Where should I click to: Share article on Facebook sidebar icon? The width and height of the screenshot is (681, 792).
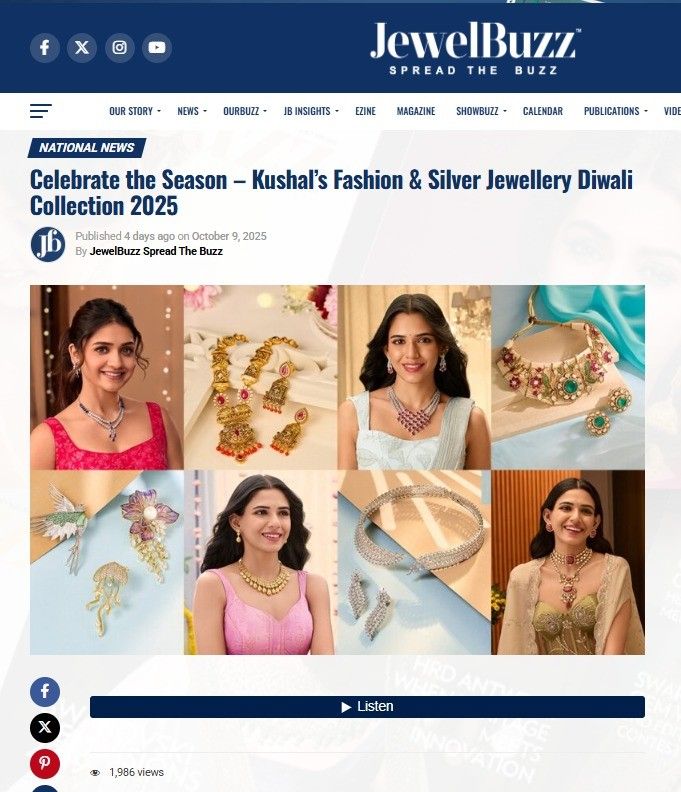[45, 691]
